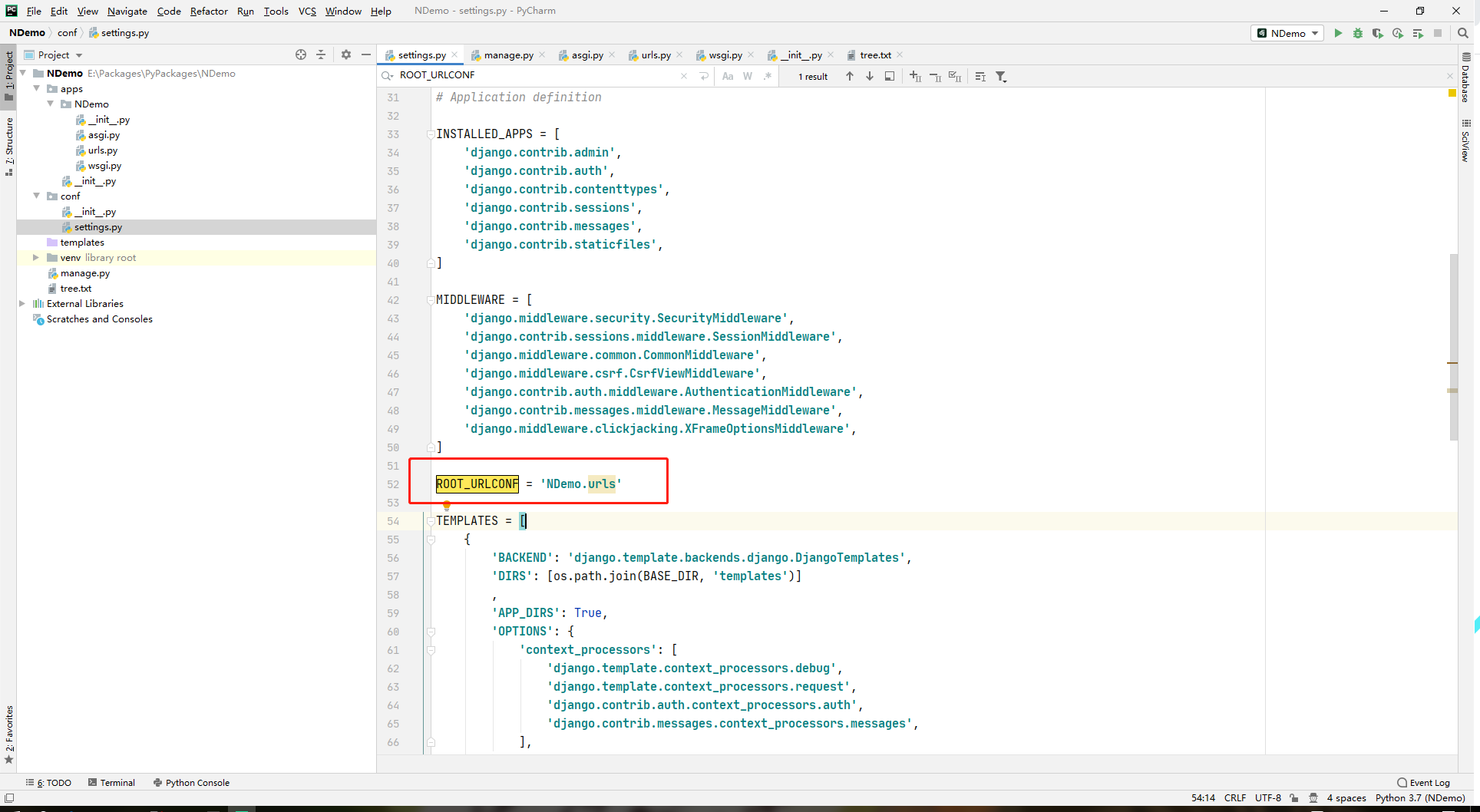Viewport: 1480px width, 812px height.
Task: Locate the opened file with the Project panel crosshair icon
Action: [x=301, y=54]
